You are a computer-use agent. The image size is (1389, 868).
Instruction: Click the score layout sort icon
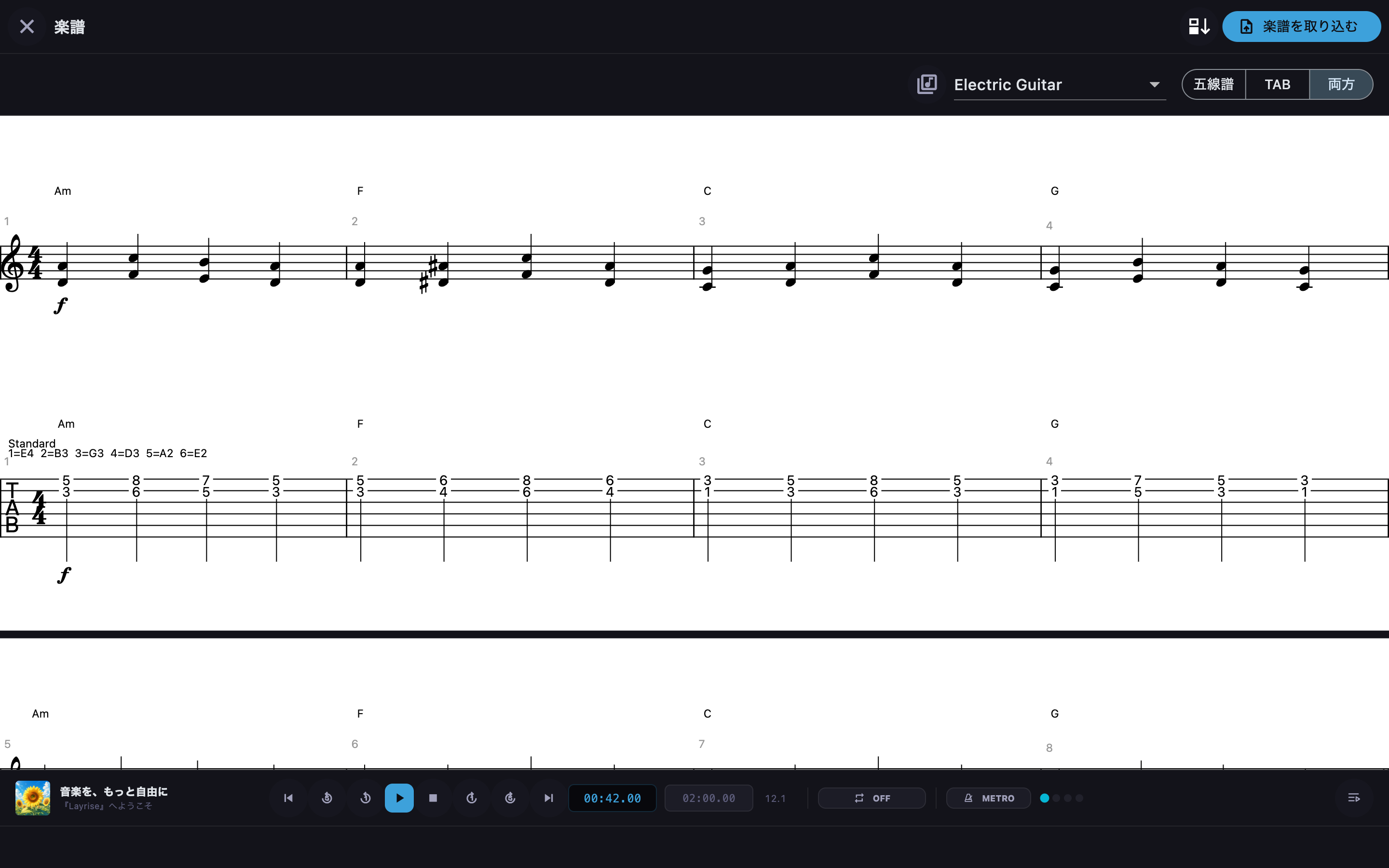pyautogui.click(x=1199, y=27)
